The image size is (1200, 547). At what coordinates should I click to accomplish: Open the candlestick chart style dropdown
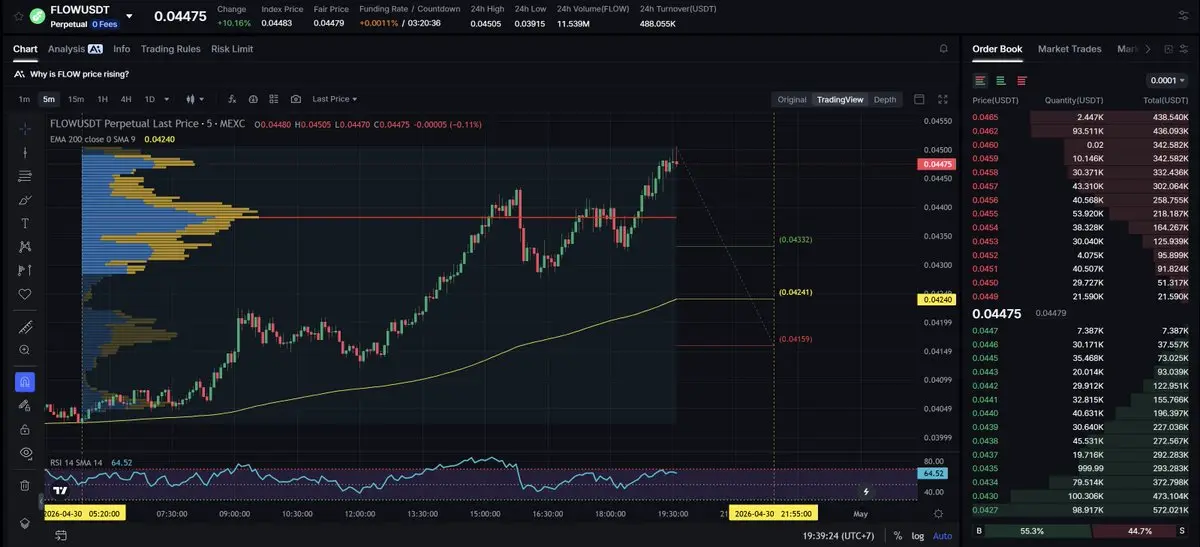click(x=195, y=99)
